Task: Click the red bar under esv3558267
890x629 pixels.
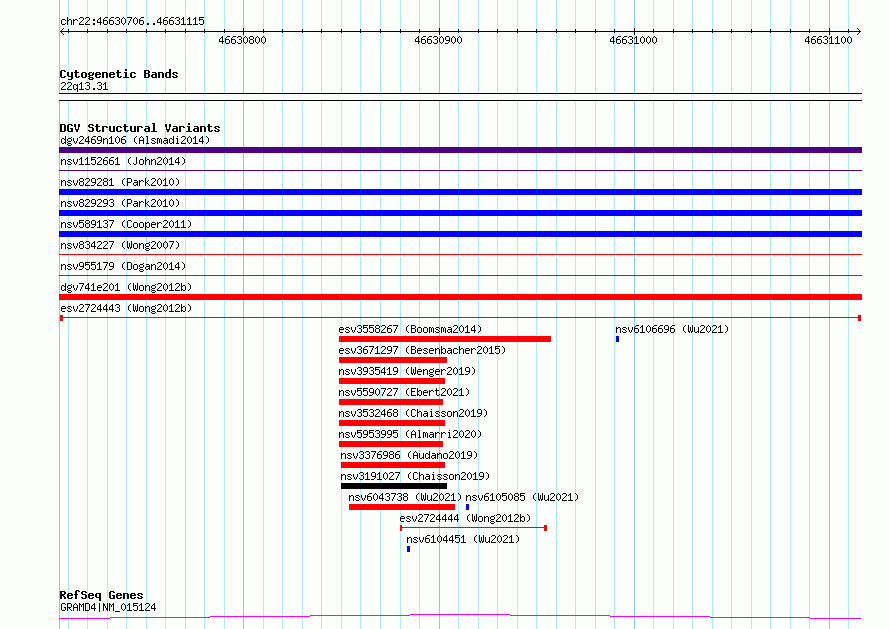Action: coord(445,339)
